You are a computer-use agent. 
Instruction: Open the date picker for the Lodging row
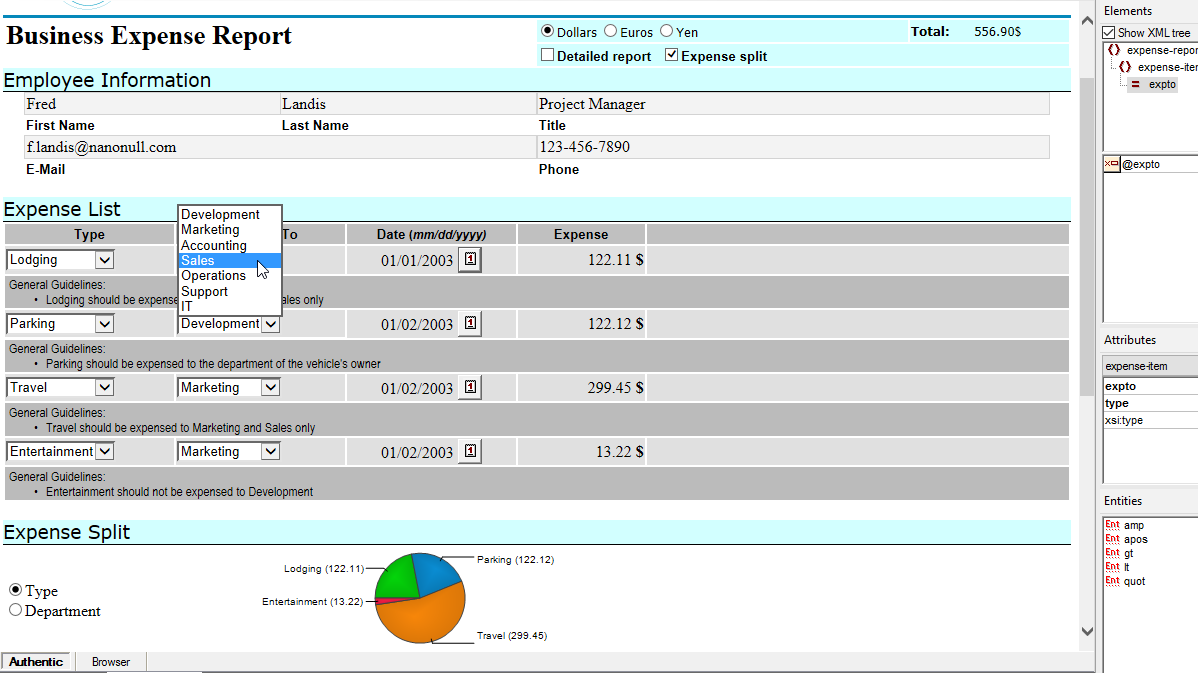point(470,260)
